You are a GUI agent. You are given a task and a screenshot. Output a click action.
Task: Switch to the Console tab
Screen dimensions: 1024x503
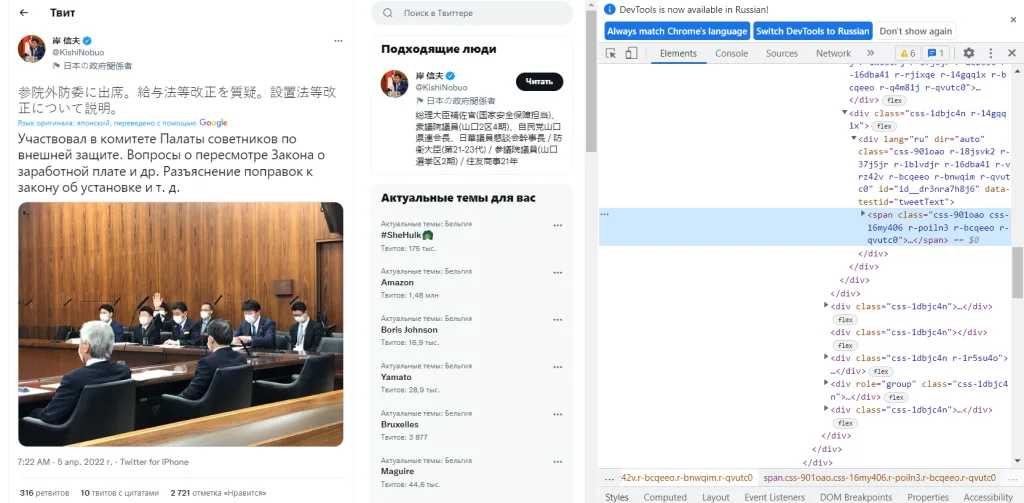tap(731, 54)
